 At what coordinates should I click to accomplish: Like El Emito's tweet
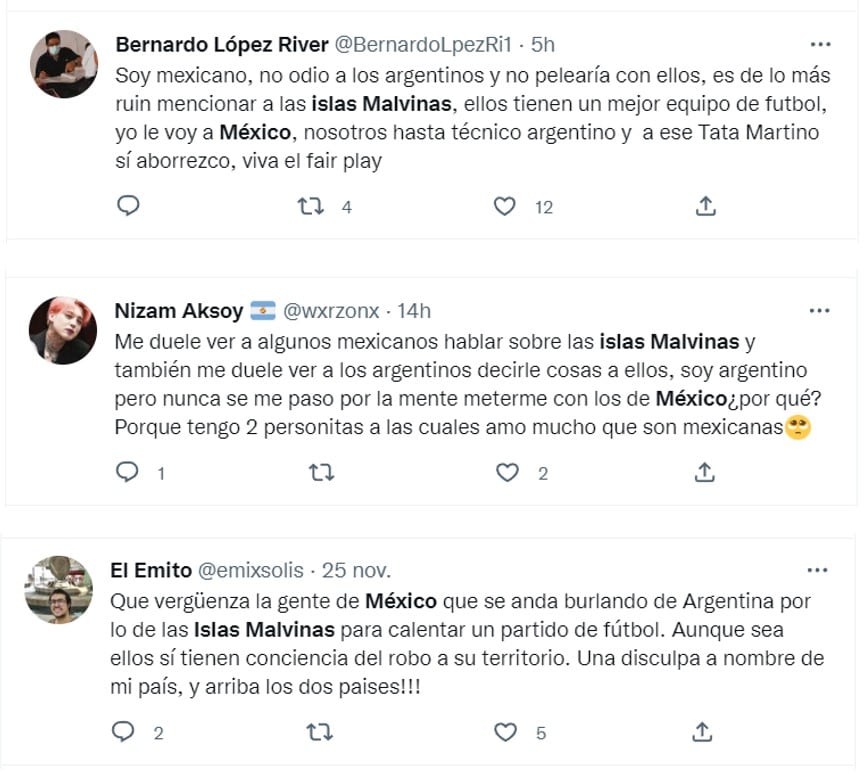[x=509, y=733]
